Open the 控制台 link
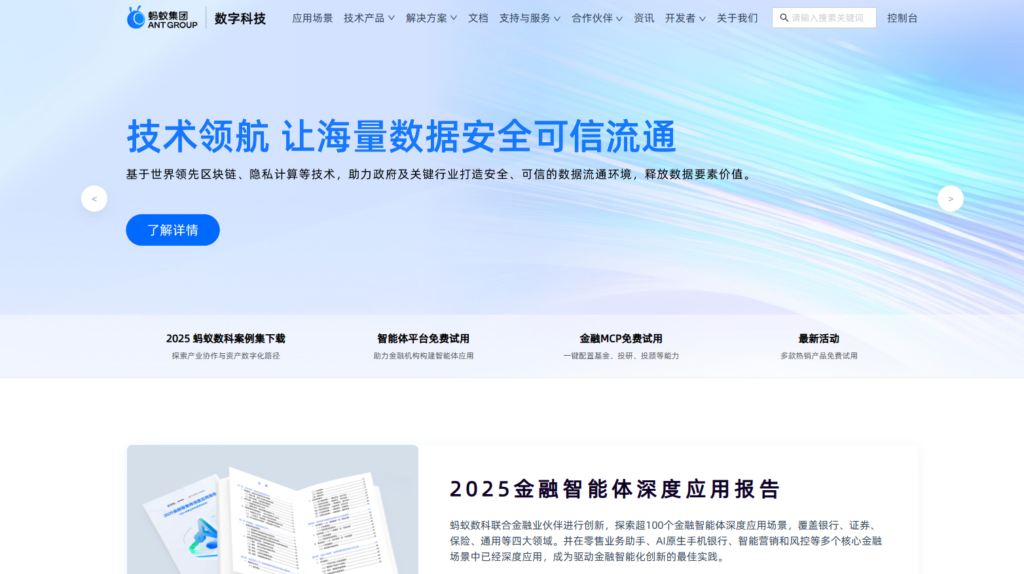The height and width of the screenshot is (574, 1024). pyautogui.click(x=902, y=18)
